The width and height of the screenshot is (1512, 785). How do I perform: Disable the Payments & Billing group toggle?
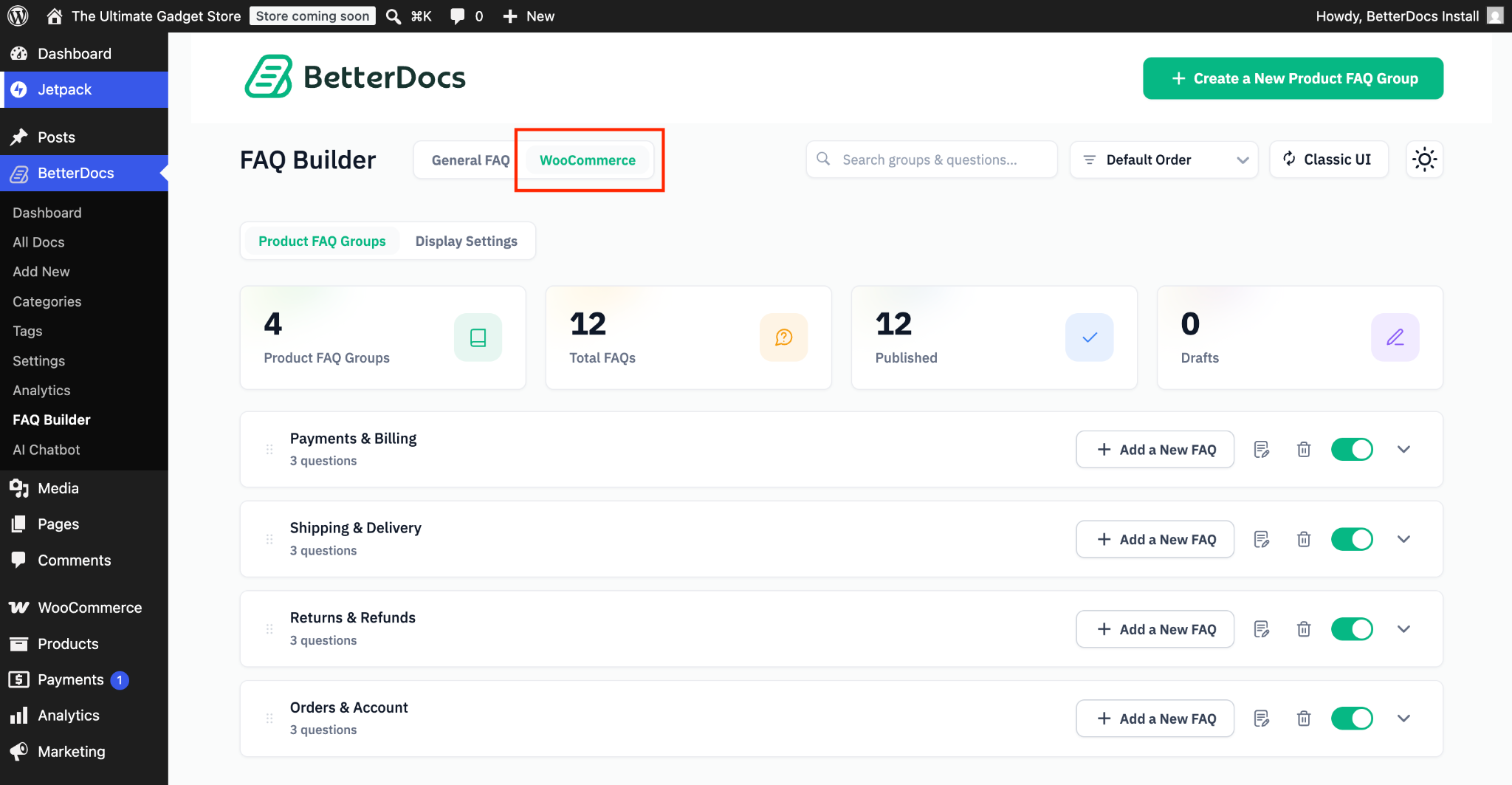click(1352, 449)
